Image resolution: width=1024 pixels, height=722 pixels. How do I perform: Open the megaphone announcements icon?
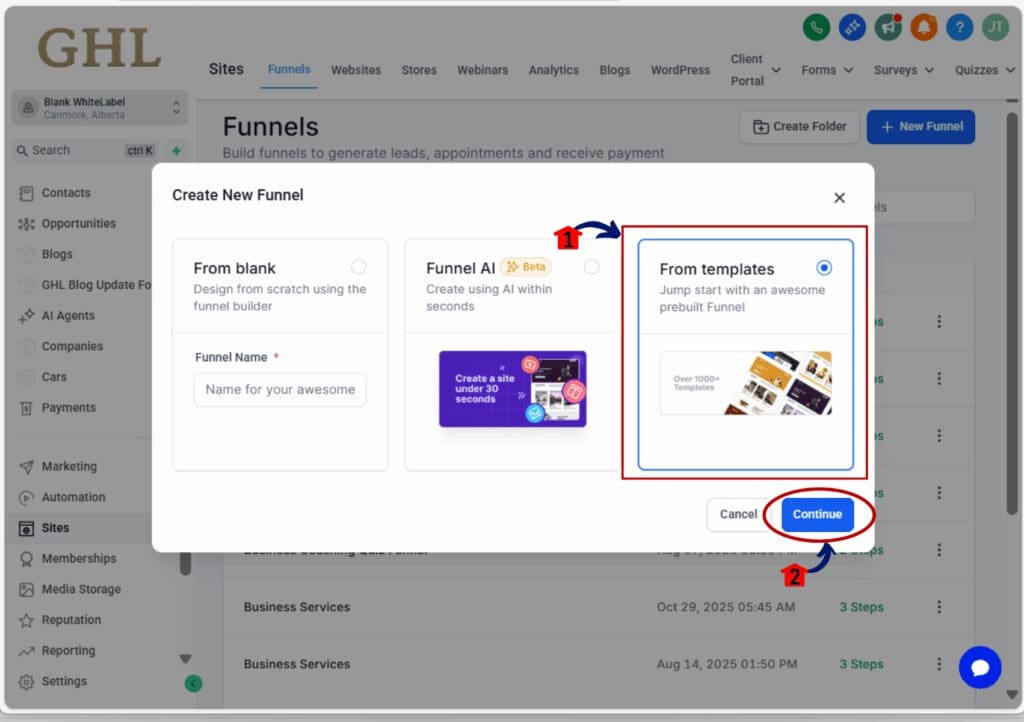click(887, 28)
